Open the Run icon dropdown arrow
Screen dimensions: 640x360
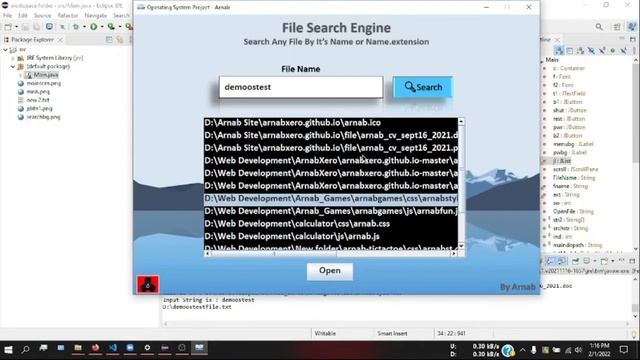click(x=102, y=27)
